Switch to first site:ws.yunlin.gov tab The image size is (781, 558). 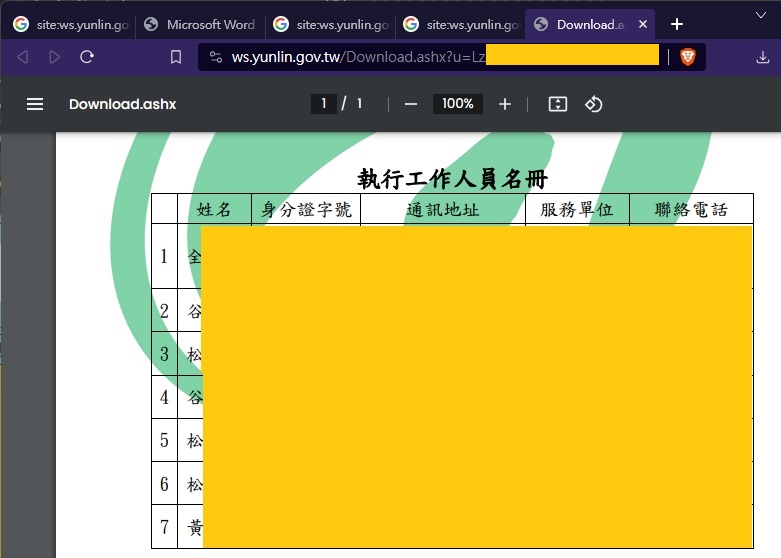tap(71, 24)
